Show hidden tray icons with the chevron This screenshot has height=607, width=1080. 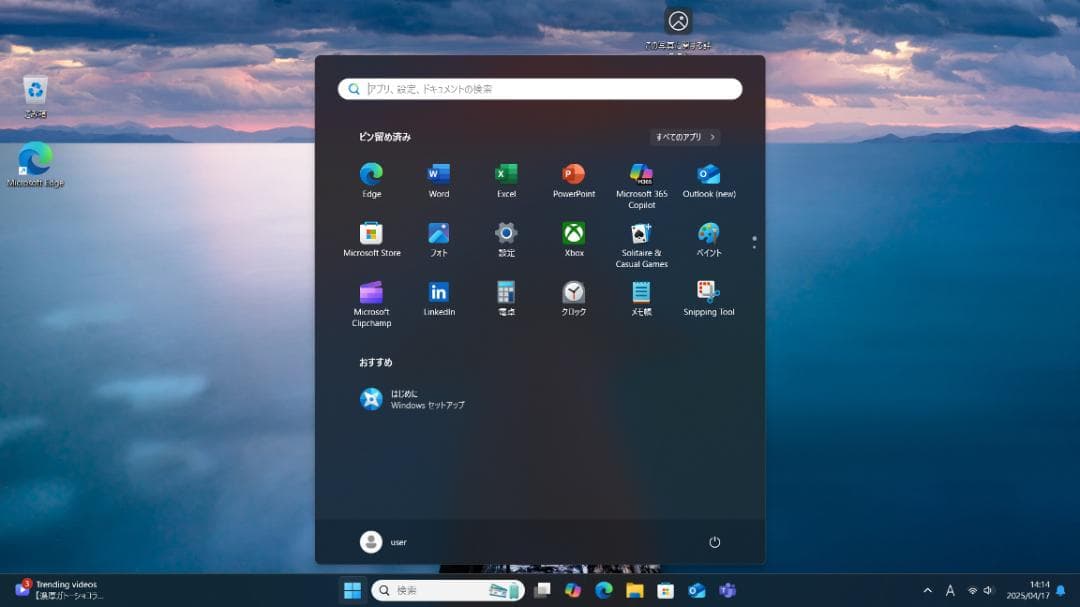click(x=927, y=590)
